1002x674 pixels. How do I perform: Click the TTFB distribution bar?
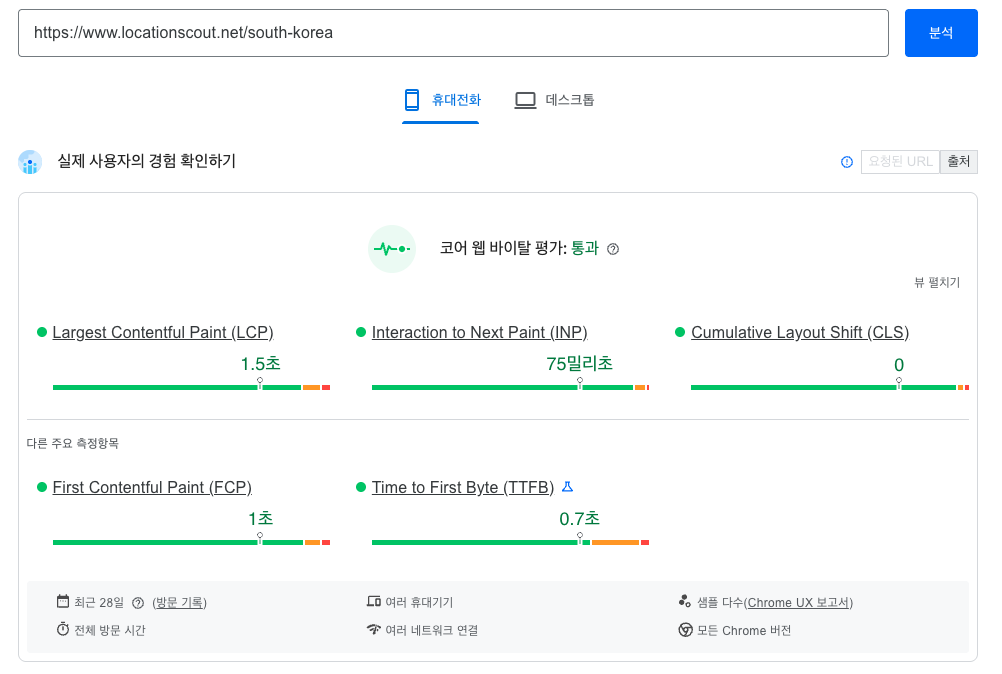pyautogui.click(x=511, y=543)
